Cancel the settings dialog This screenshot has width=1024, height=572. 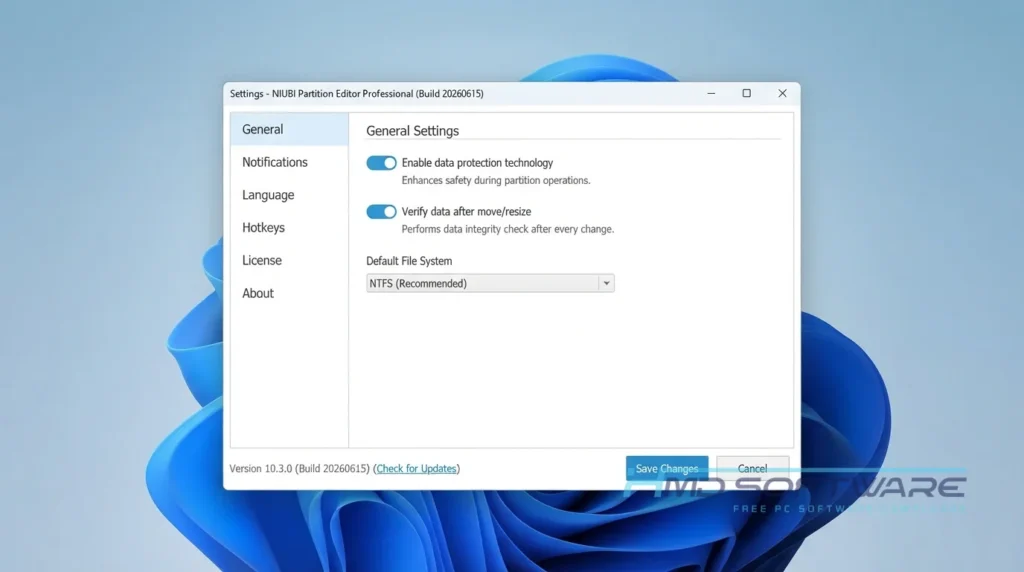(x=752, y=468)
